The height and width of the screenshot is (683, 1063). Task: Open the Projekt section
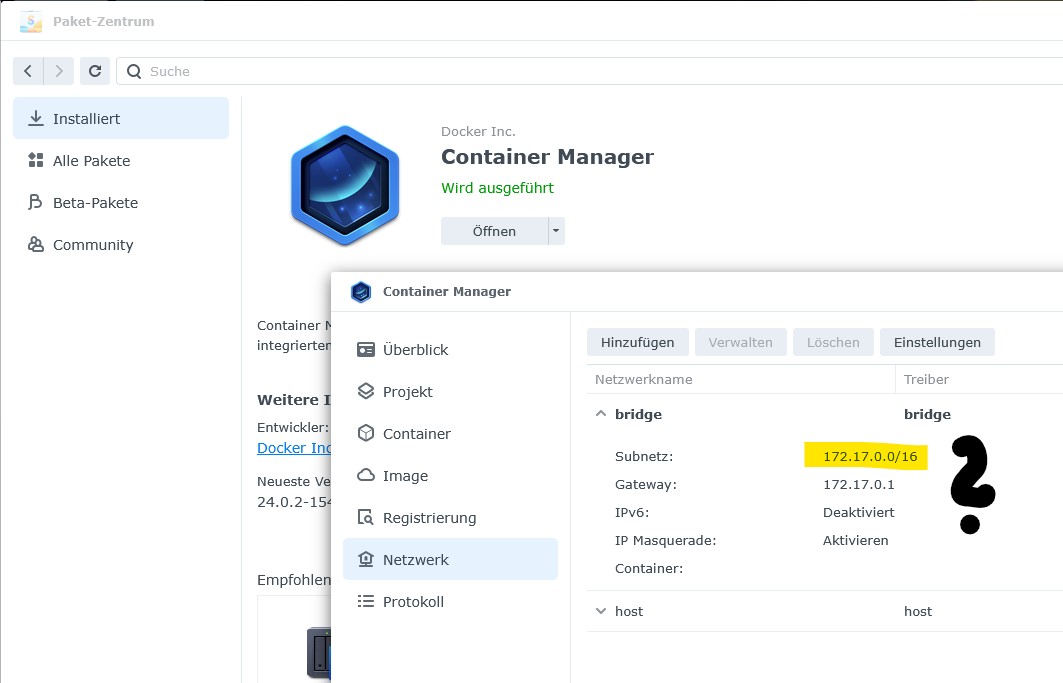pos(407,392)
